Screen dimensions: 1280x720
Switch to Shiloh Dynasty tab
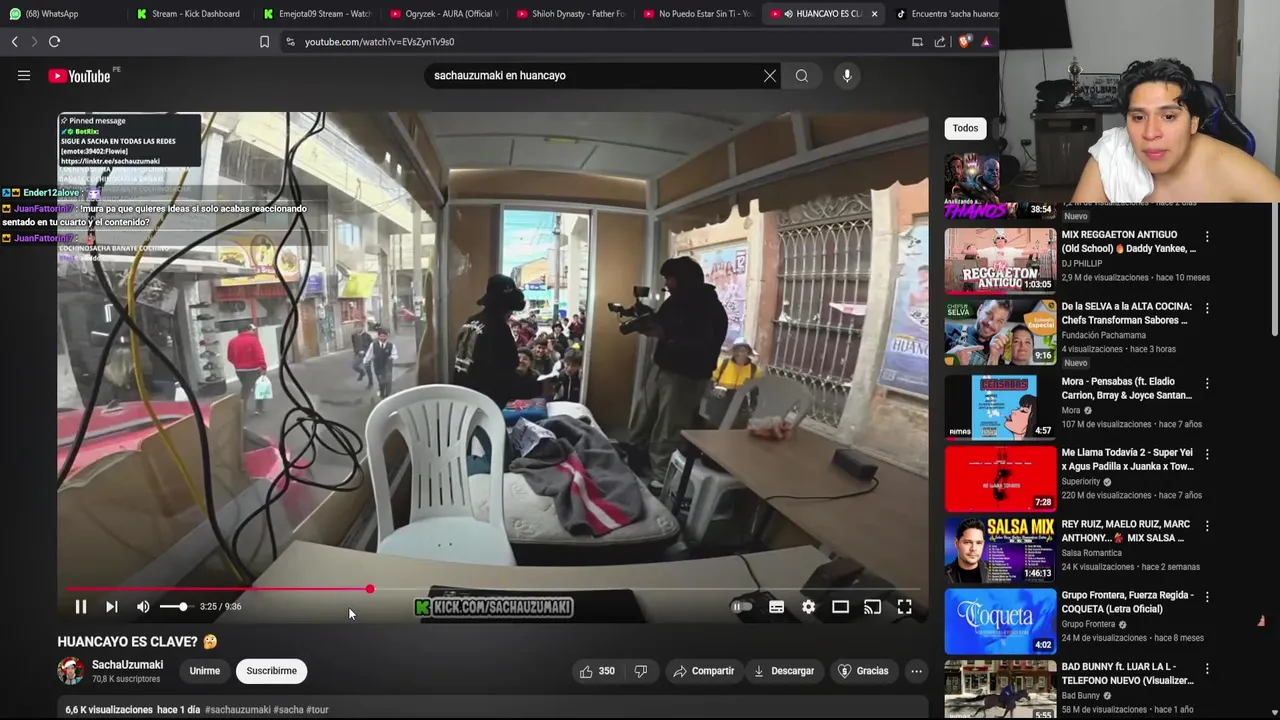[x=571, y=14]
